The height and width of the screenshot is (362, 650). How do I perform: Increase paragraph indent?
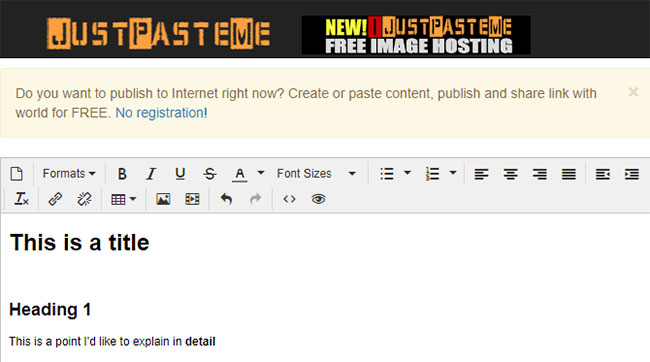pyautogui.click(x=632, y=174)
